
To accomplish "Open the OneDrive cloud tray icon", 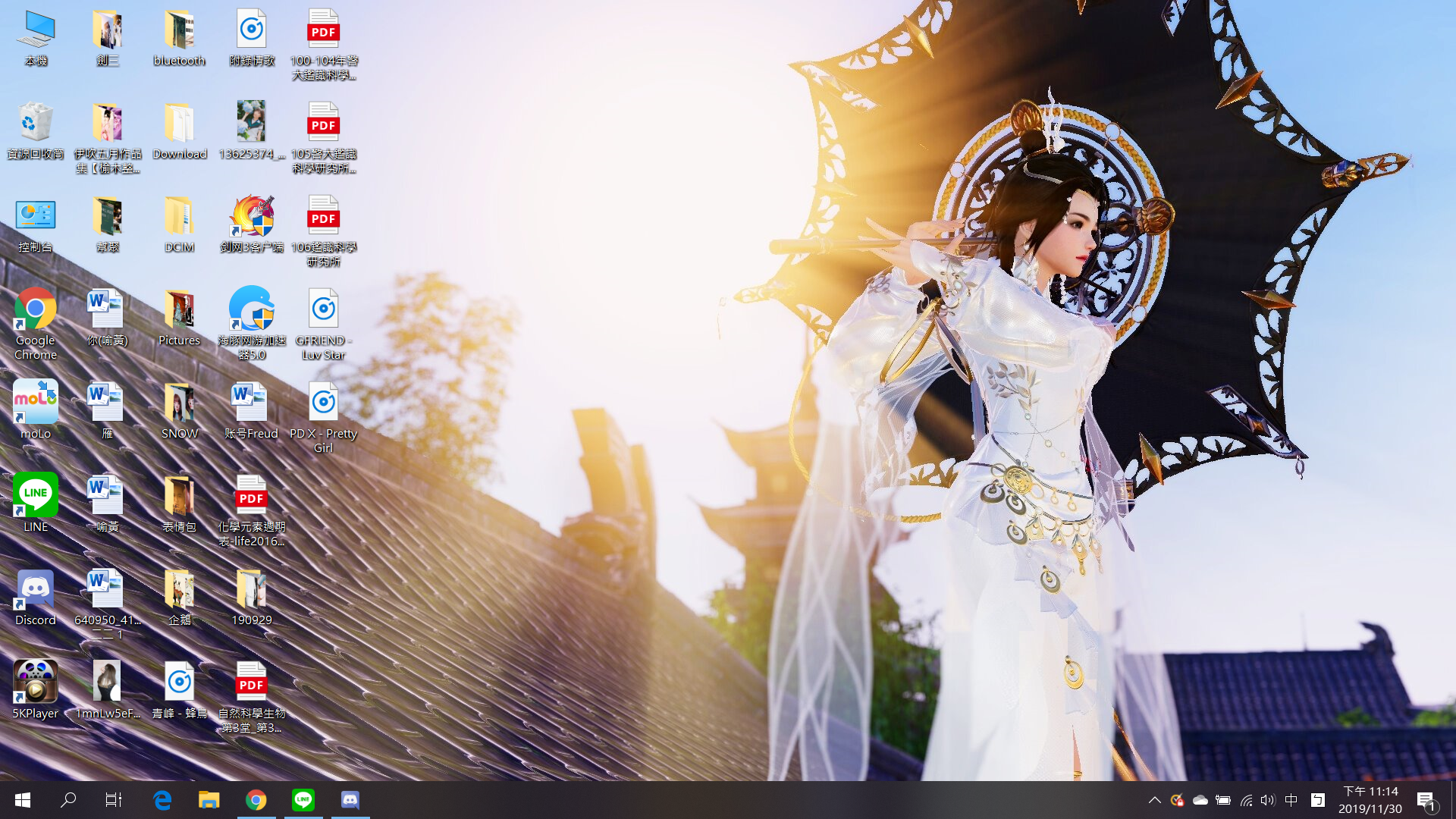I will pos(1200,800).
